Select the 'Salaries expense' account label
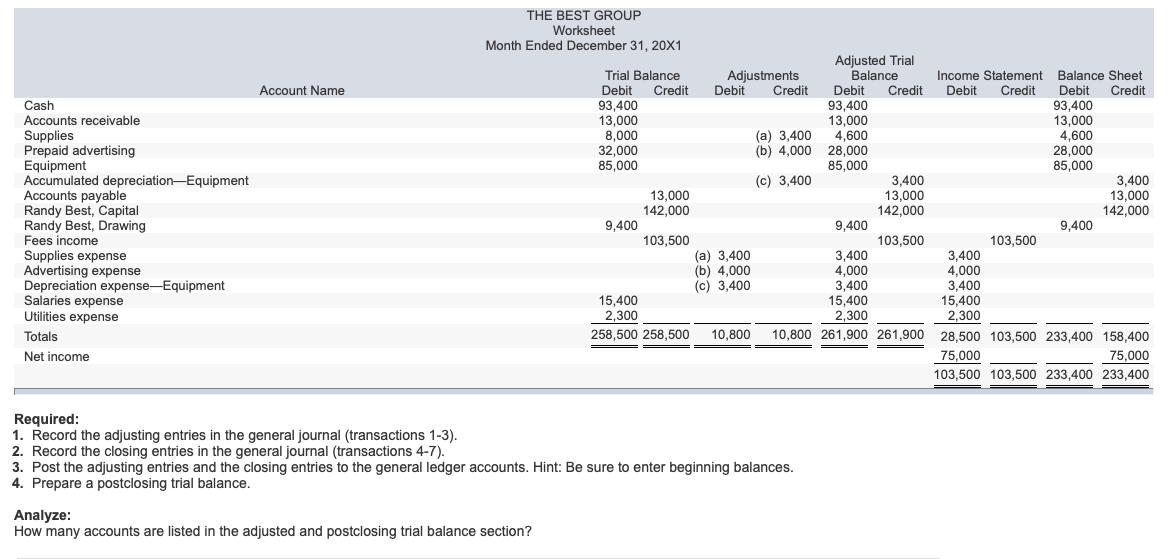This screenshot has height=559, width=1171. (x=73, y=301)
